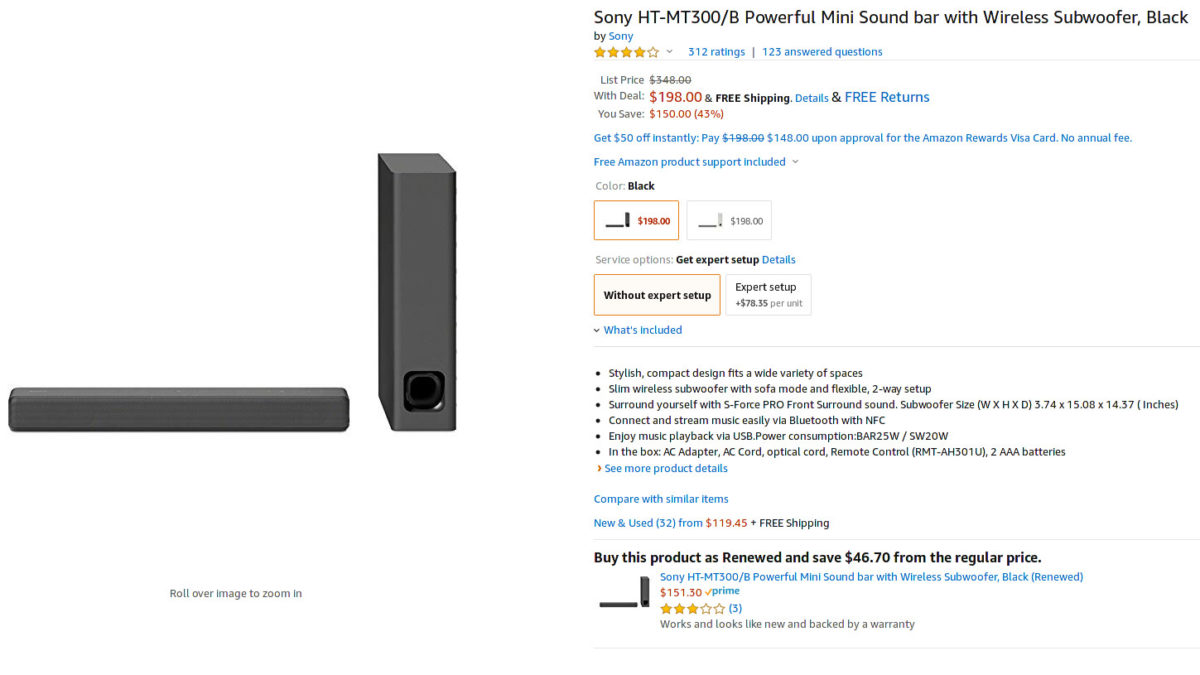
Task: Choose the second, non-black color swatch
Action: [x=729, y=221]
